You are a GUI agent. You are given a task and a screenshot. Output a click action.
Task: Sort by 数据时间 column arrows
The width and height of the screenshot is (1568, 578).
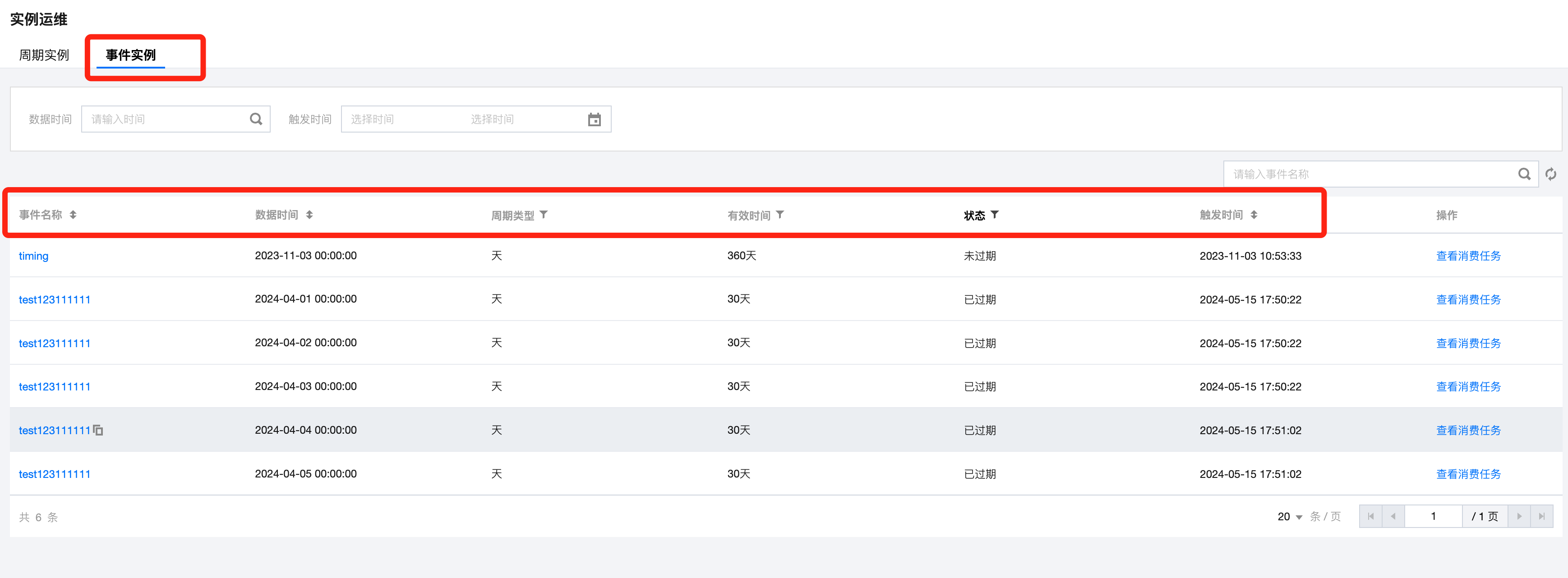click(309, 215)
